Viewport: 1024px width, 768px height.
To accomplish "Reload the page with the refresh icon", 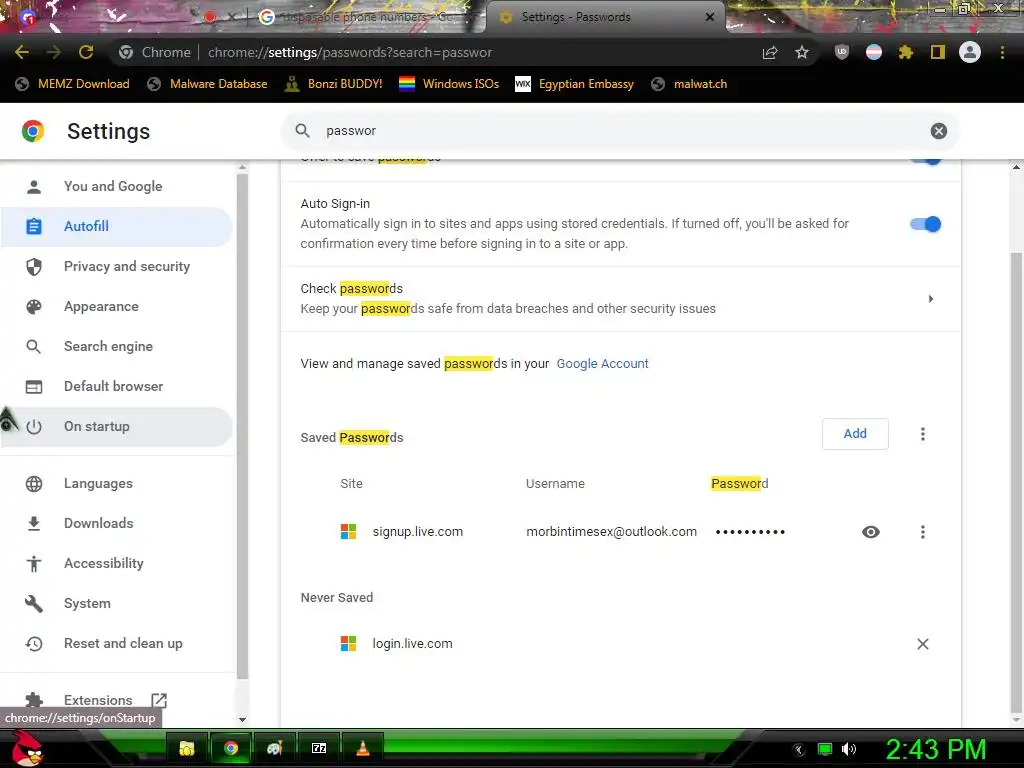I will coord(86,52).
